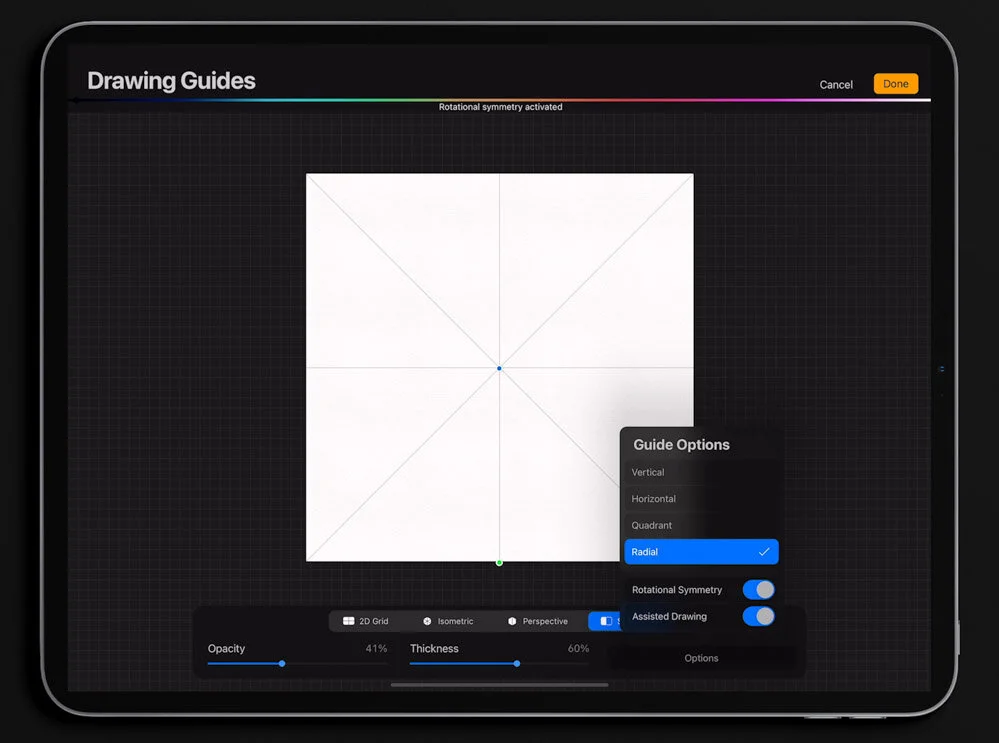Toggle Rotational Symmetry off

pyautogui.click(x=759, y=589)
